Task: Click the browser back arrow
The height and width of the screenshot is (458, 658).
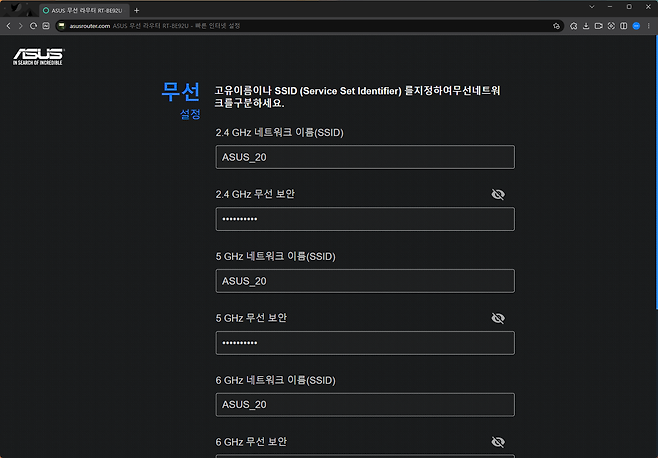Action: point(8,25)
